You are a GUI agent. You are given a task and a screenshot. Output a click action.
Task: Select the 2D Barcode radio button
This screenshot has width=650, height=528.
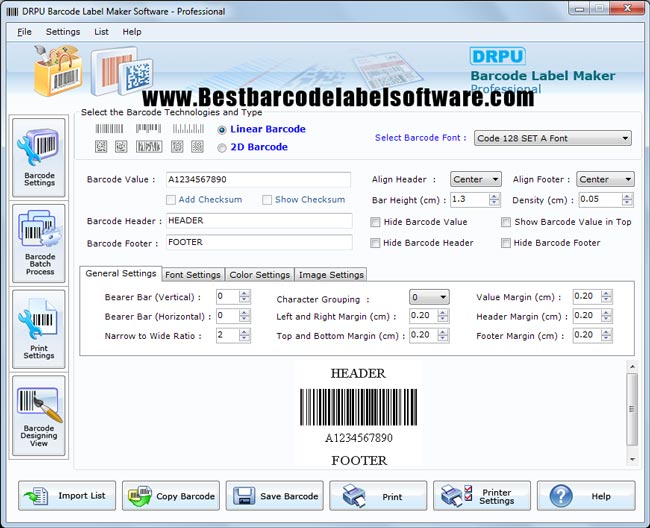click(x=222, y=148)
